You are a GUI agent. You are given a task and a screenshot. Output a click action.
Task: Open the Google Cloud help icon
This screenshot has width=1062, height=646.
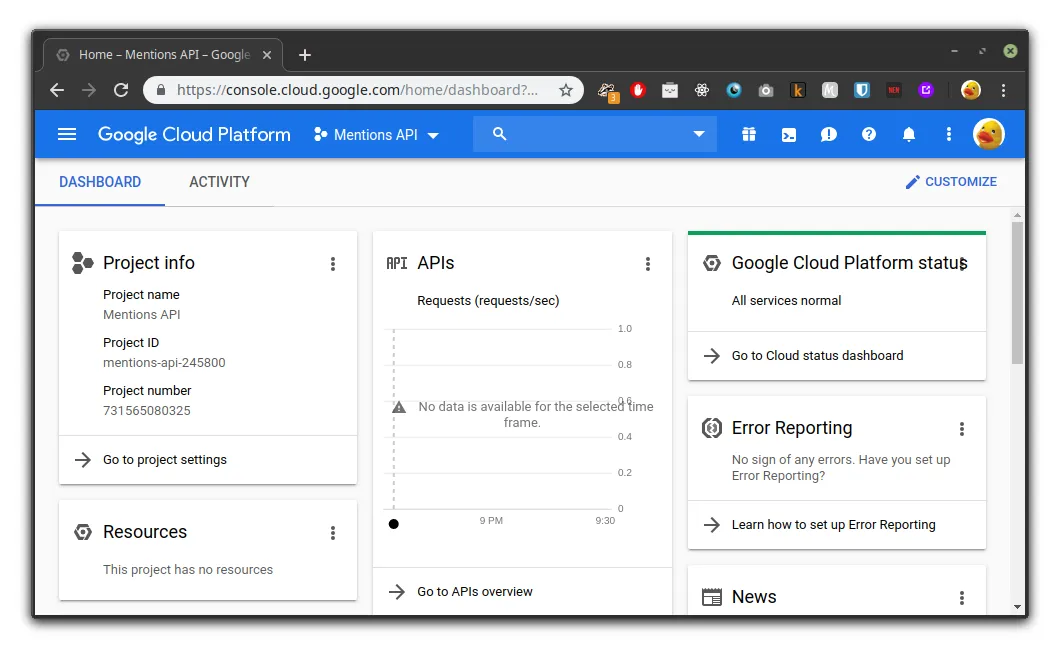pos(868,134)
